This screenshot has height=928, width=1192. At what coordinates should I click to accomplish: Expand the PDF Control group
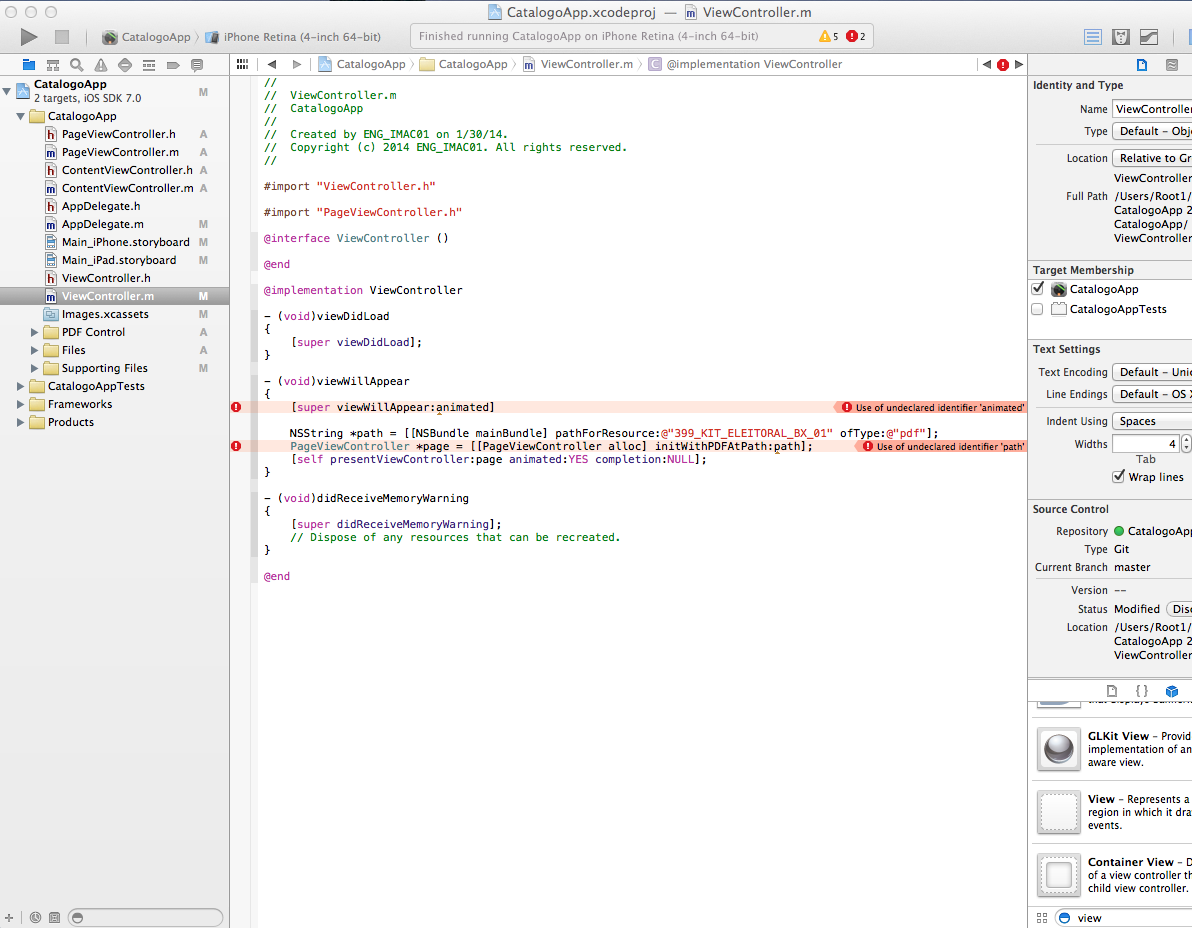coord(35,332)
